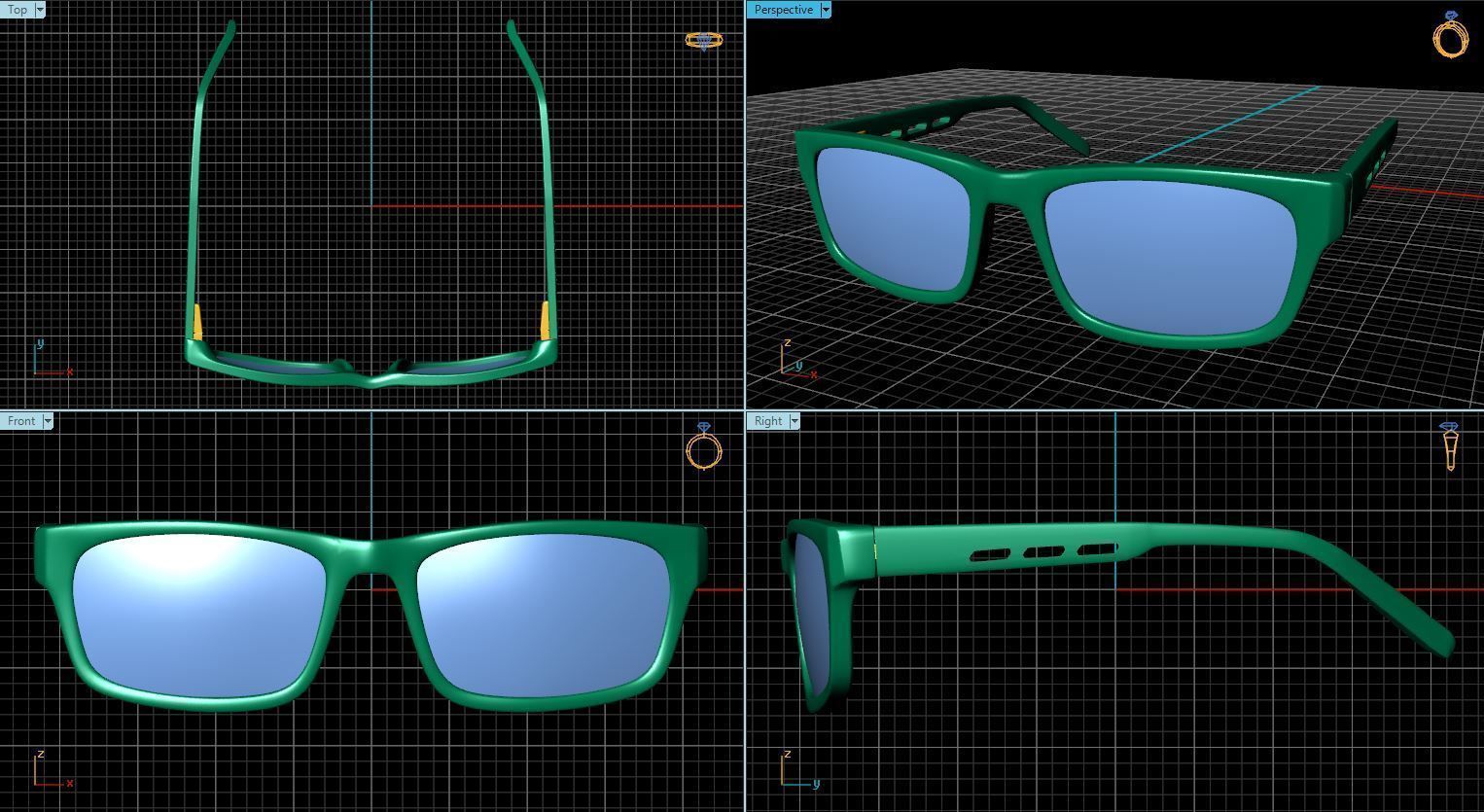Click the ring orientation icon in Right viewport
The image size is (1484, 812).
[x=1450, y=447]
